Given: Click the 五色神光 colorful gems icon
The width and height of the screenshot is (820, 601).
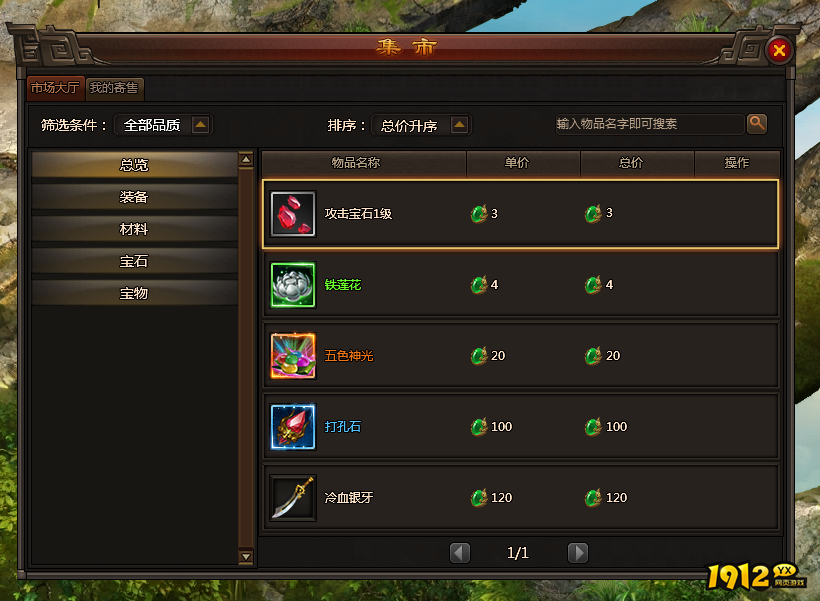Looking at the screenshot, I should (x=293, y=356).
